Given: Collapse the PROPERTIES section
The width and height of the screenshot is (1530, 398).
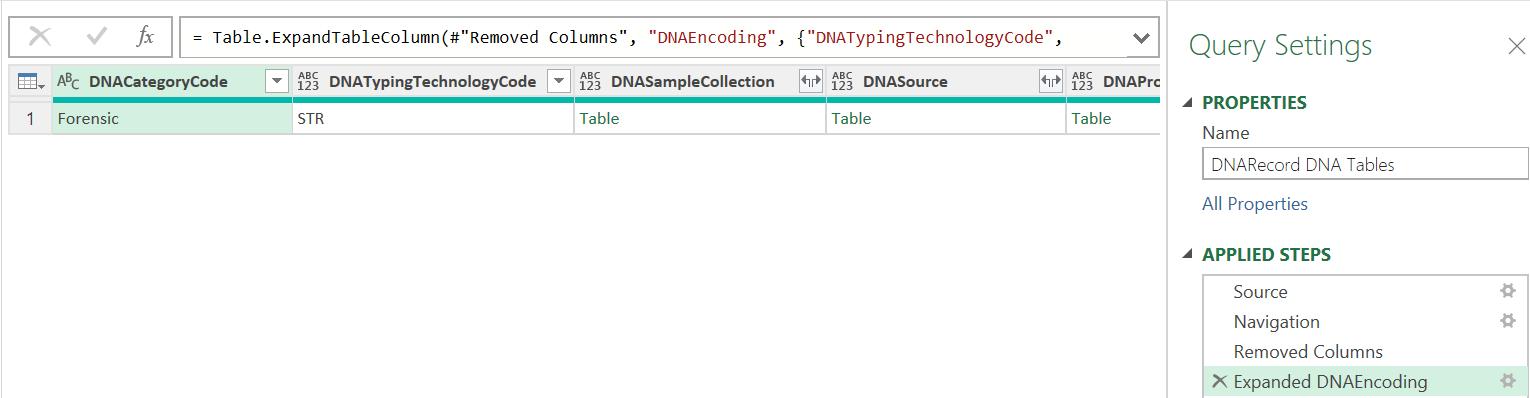Looking at the screenshot, I should coord(1188,103).
